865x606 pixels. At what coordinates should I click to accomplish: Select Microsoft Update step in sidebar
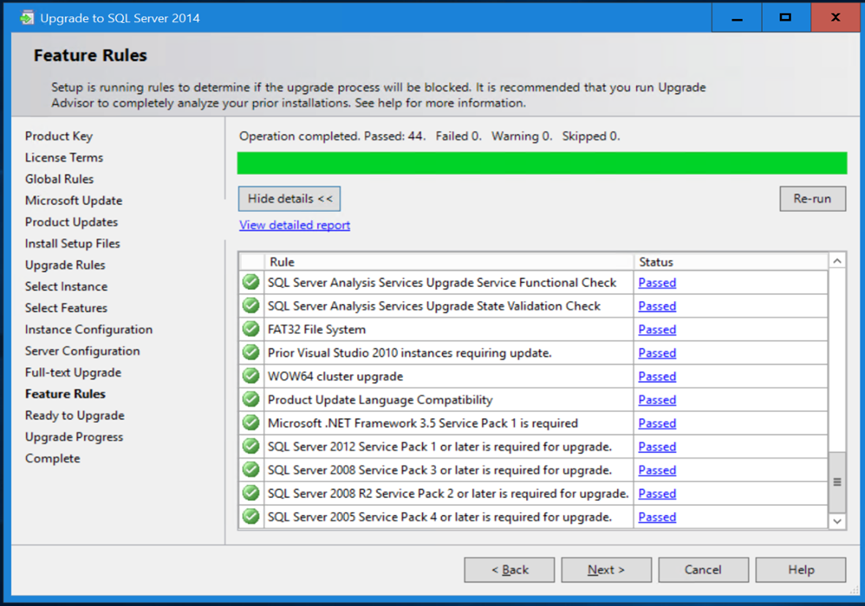74,201
